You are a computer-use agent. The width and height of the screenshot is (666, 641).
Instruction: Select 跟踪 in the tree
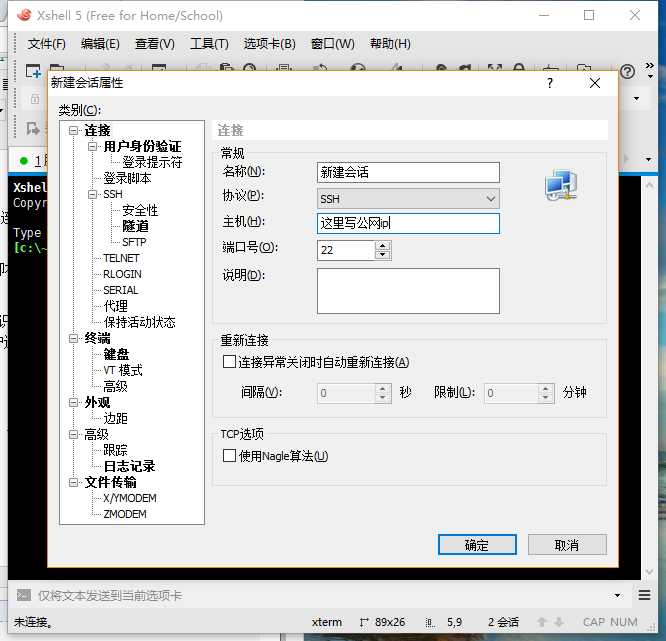(115, 450)
